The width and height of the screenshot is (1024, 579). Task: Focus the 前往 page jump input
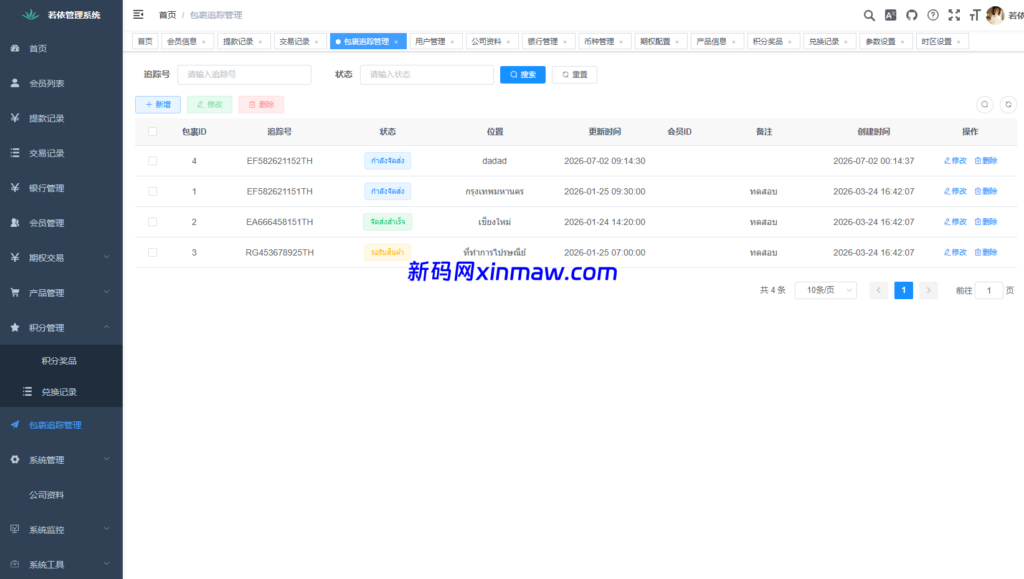989,290
